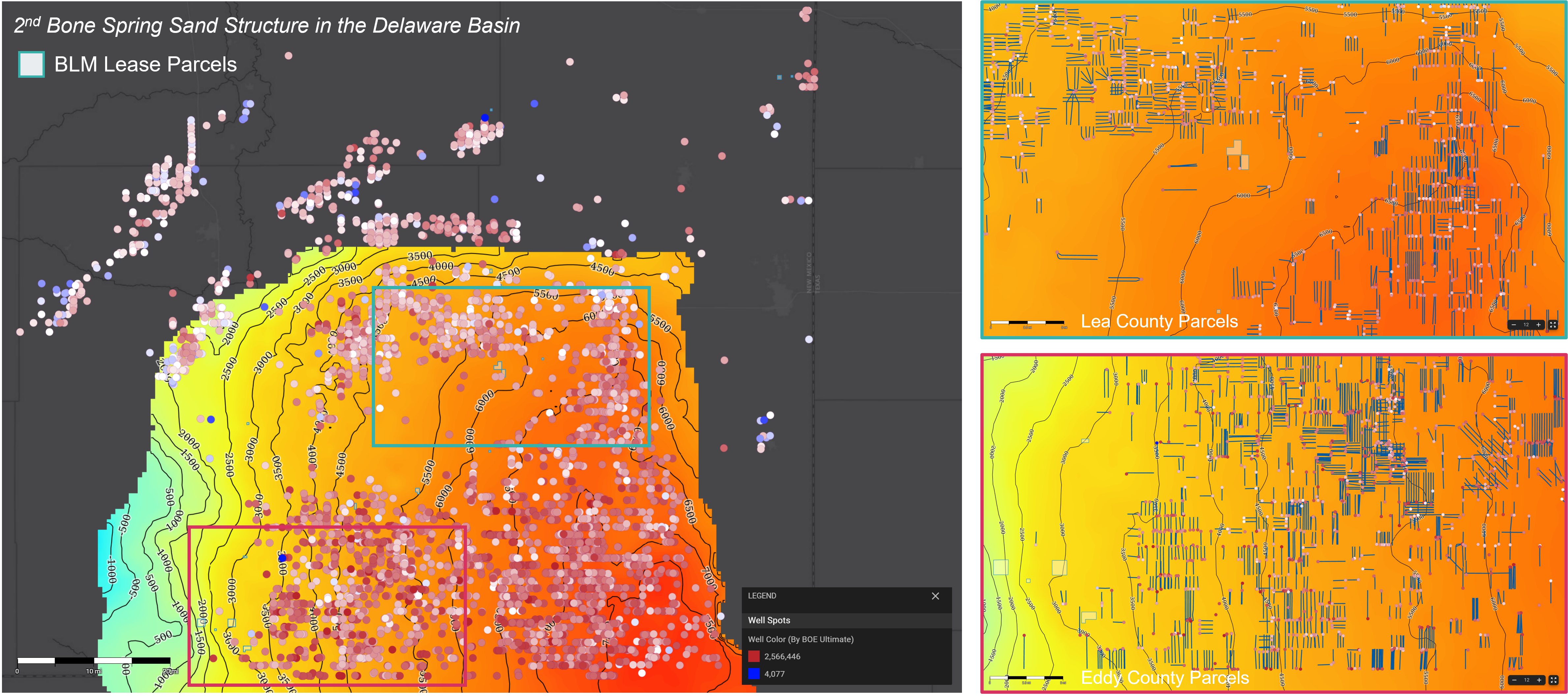Screen dimensions: 1568x699
Task: Zoom in the Lea County Parcels map
Action: pyautogui.click(x=1539, y=325)
